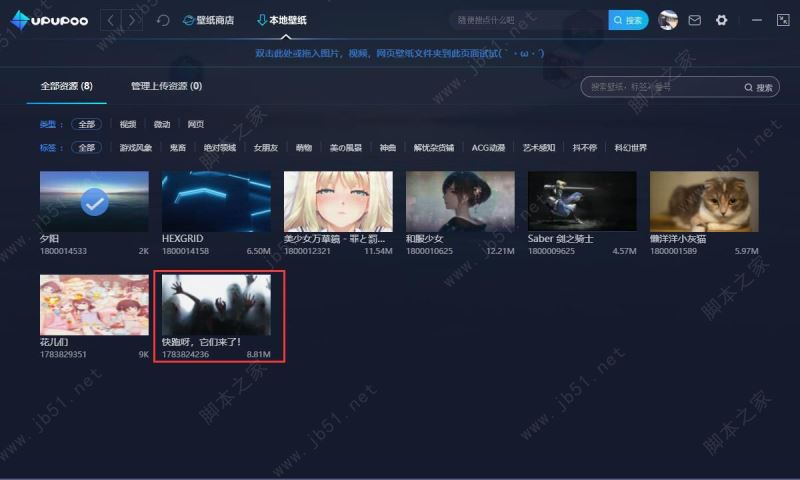Viewport: 800px width, 480px height.
Task: Click the title text 花儿们
Action: click(54, 342)
